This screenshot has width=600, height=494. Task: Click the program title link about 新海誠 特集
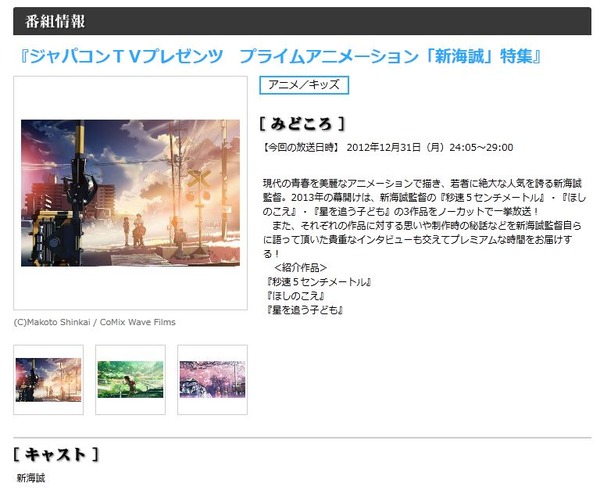tap(280, 56)
